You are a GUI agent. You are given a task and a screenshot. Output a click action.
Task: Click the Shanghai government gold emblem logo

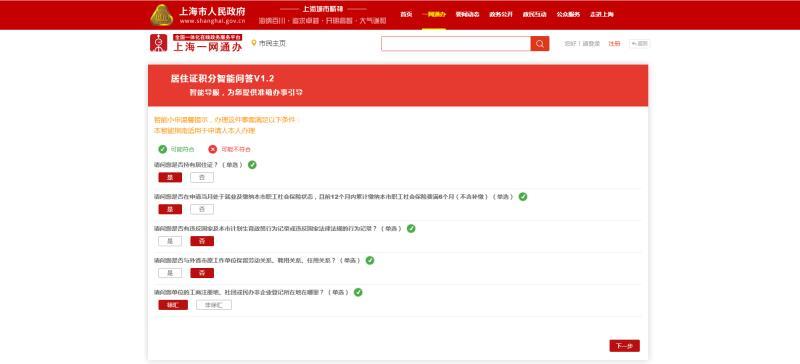pyautogui.click(x=162, y=15)
